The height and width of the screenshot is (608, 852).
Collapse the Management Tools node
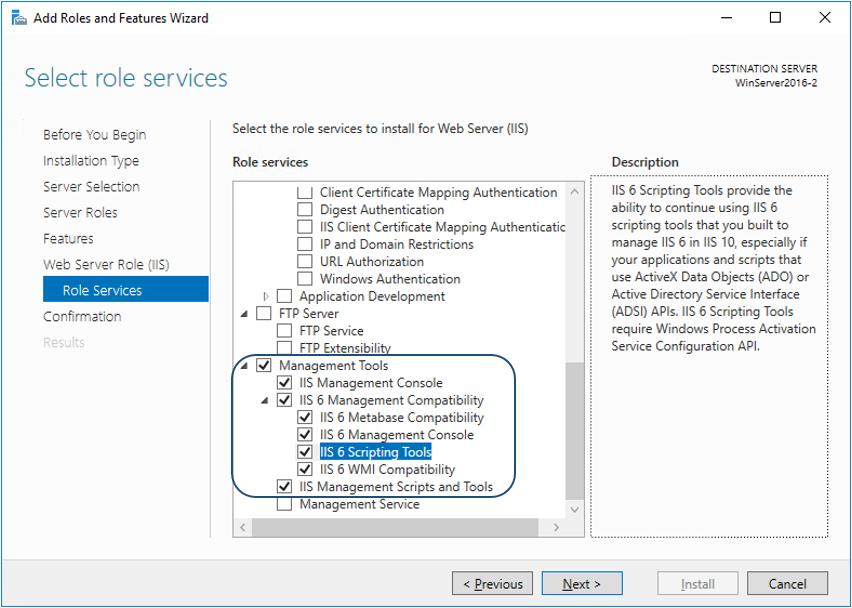pyautogui.click(x=245, y=366)
